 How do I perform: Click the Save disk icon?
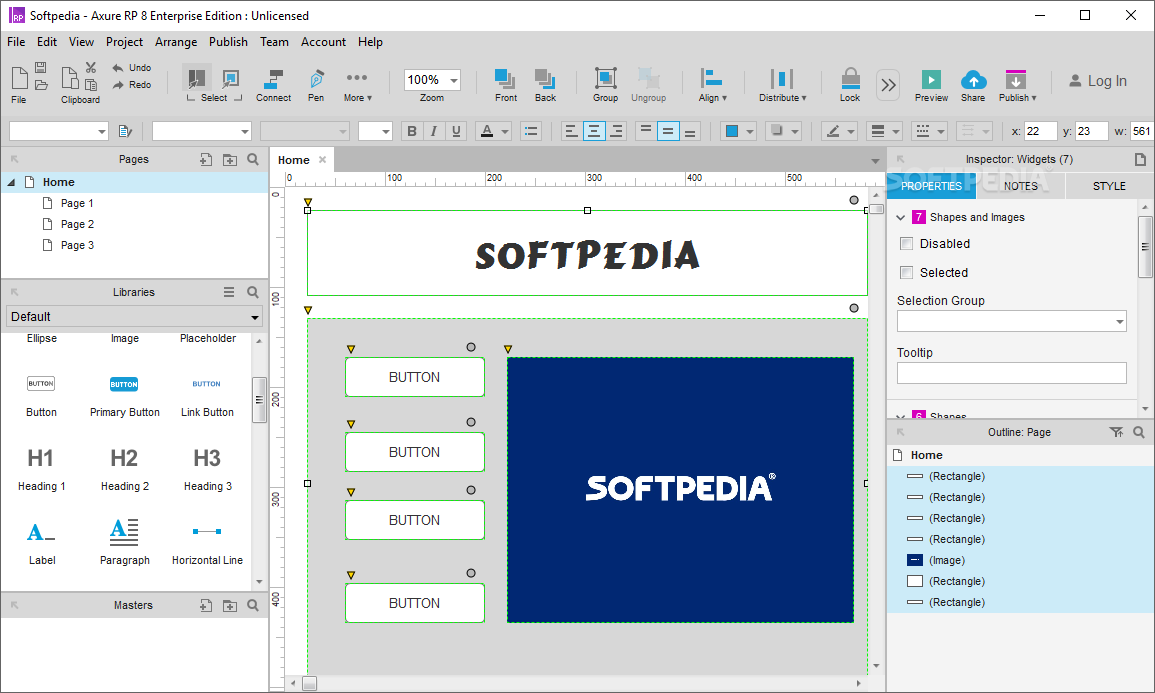point(41,67)
